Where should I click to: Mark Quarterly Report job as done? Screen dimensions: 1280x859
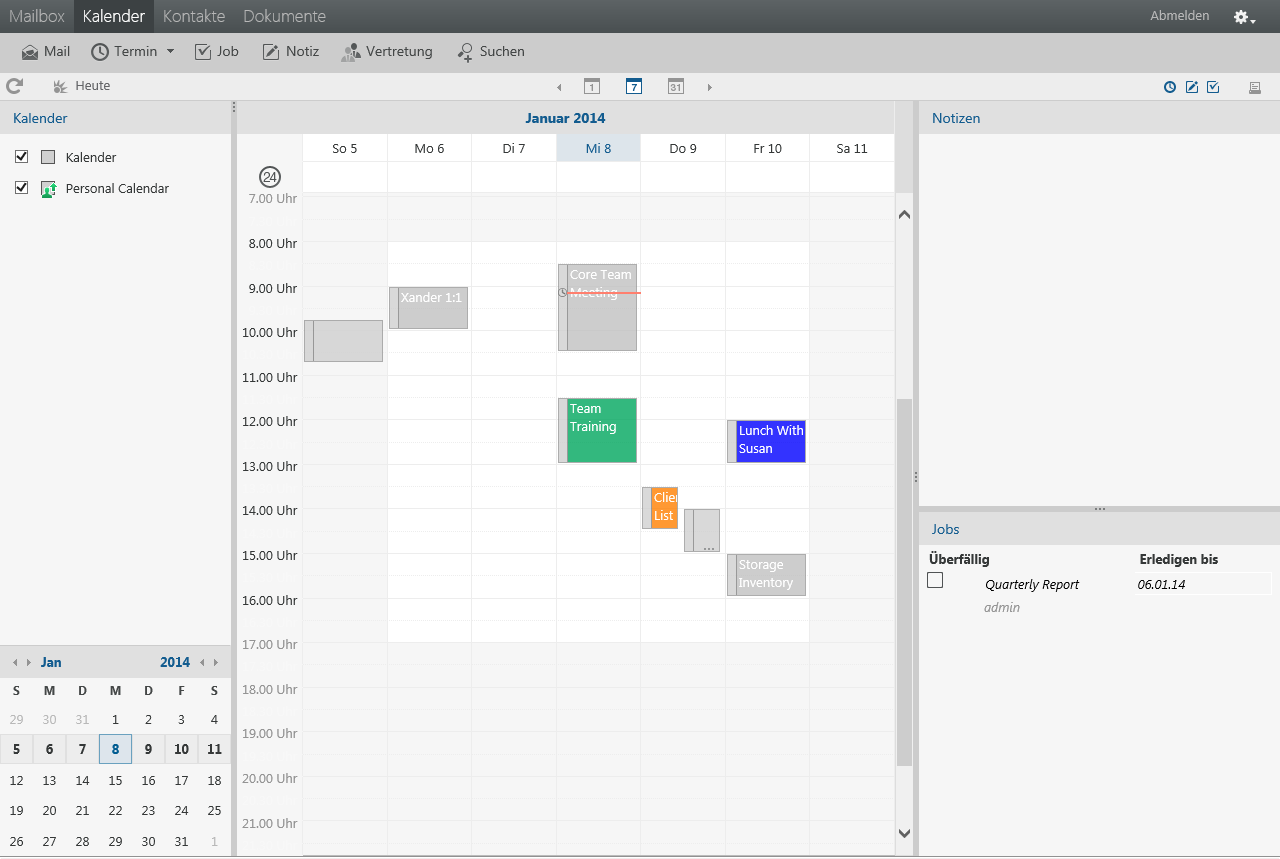click(935, 580)
